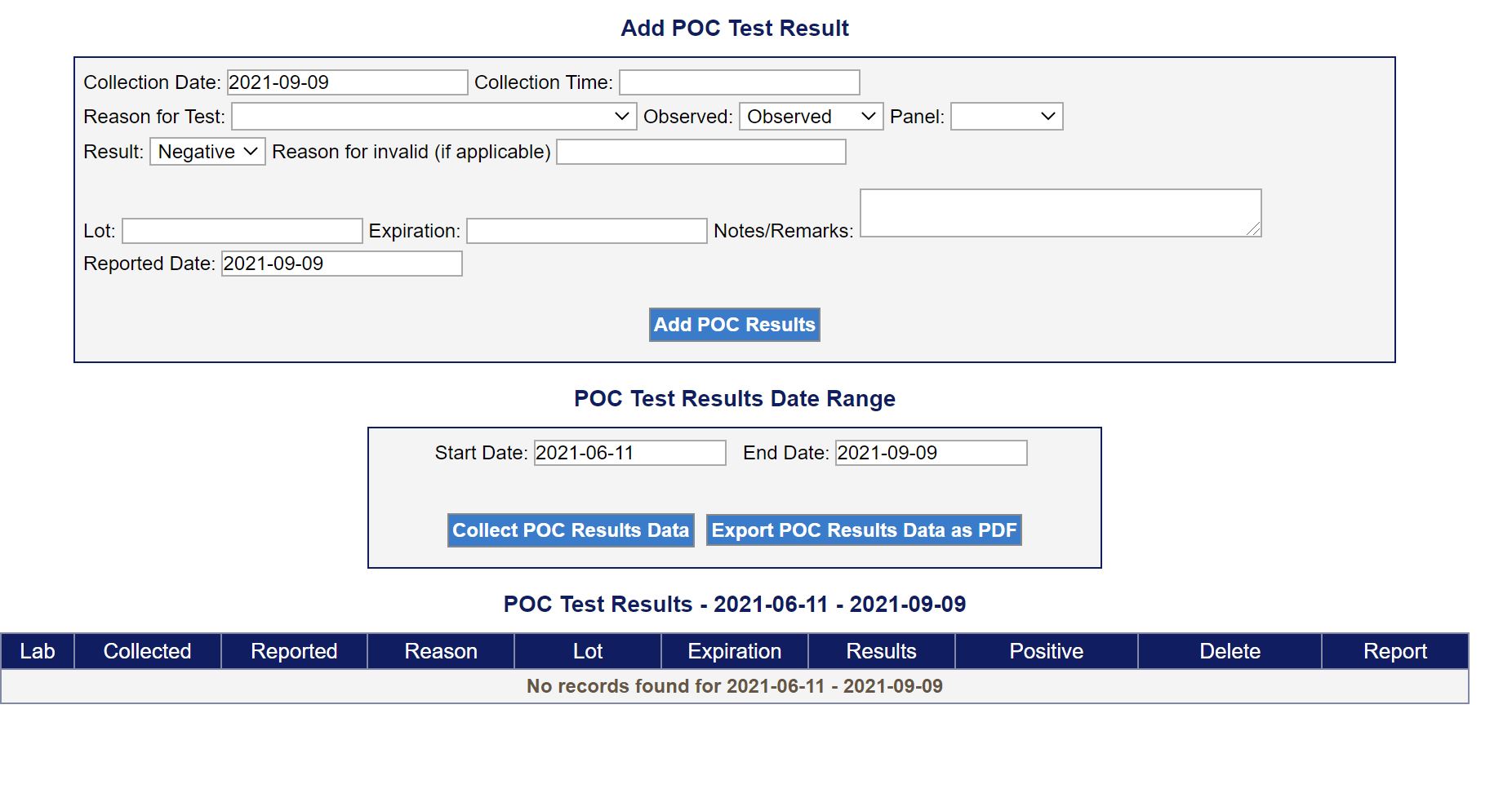This screenshot has height=789, width=1512.
Task: Click the Lot input field
Action: (242, 231)
